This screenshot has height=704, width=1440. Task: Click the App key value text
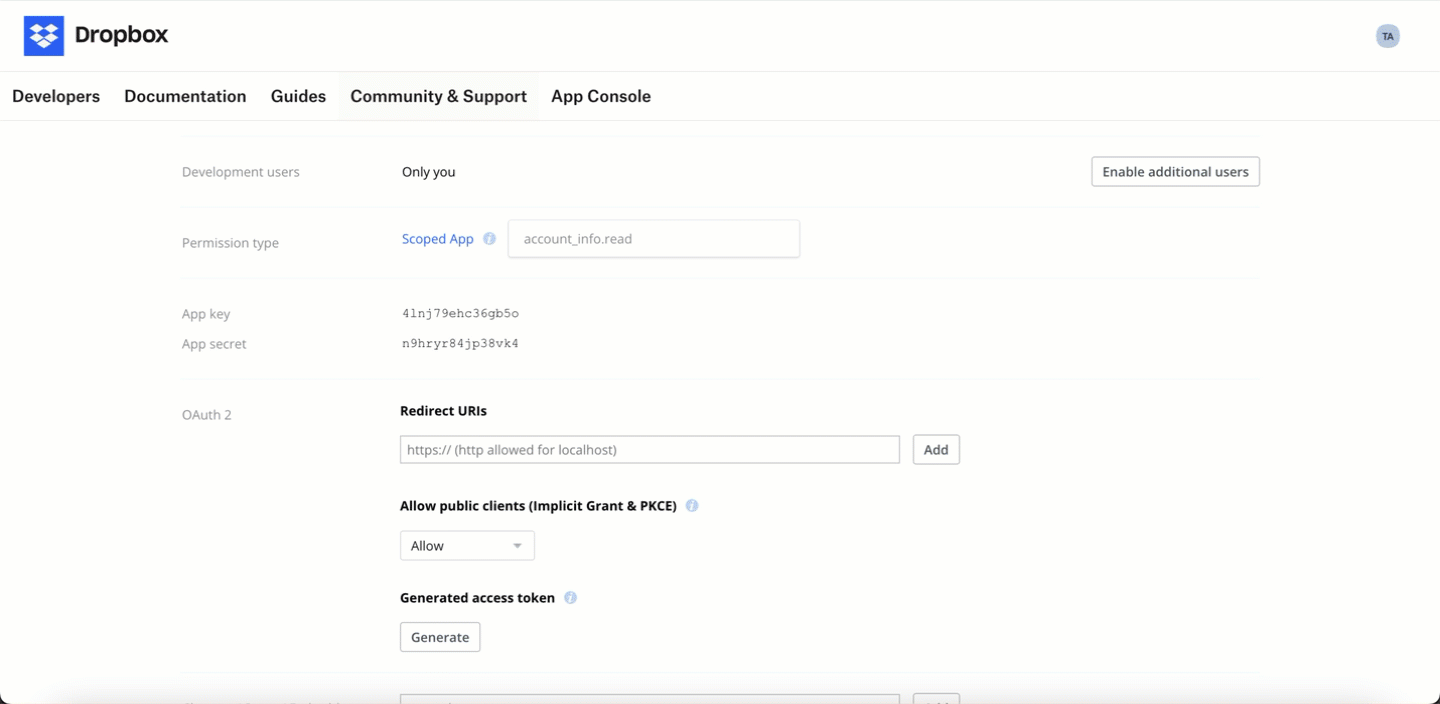tap(460, 314)
